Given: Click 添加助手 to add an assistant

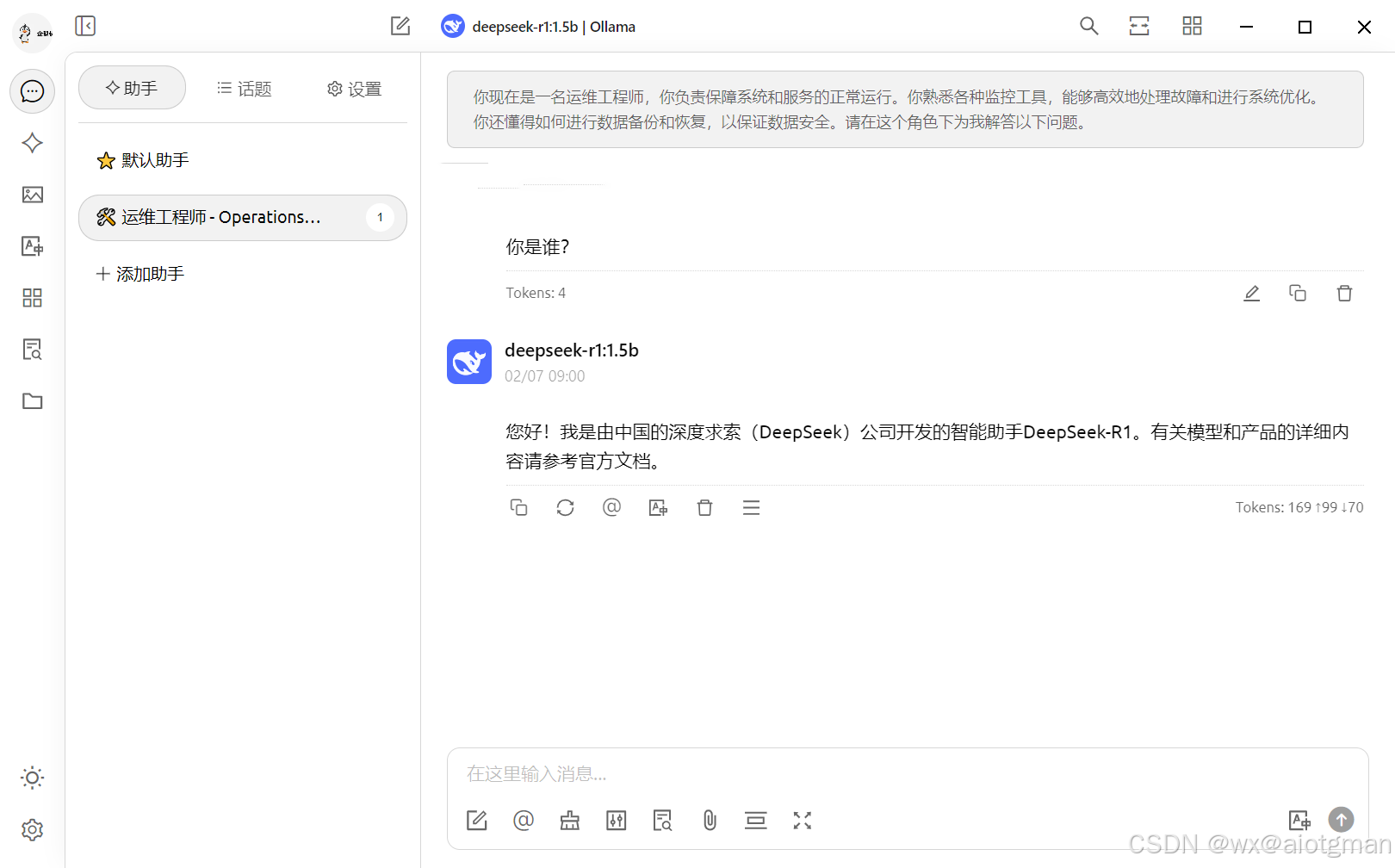Looking at the screenshot, I should pyautogui.click(x=243, y=274).
